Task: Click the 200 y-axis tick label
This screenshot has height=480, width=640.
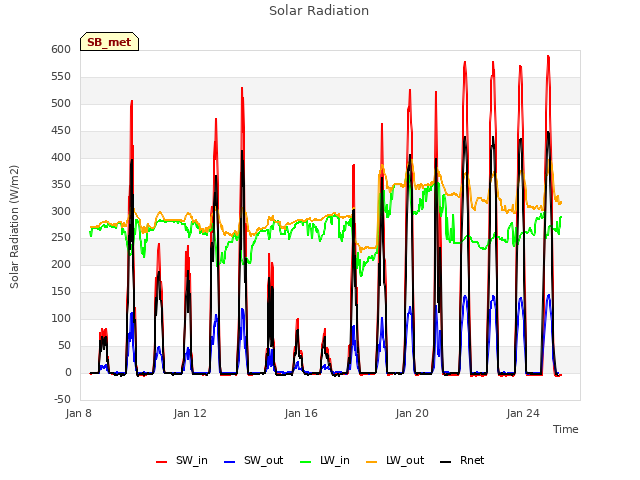Action: pos(61,264)
